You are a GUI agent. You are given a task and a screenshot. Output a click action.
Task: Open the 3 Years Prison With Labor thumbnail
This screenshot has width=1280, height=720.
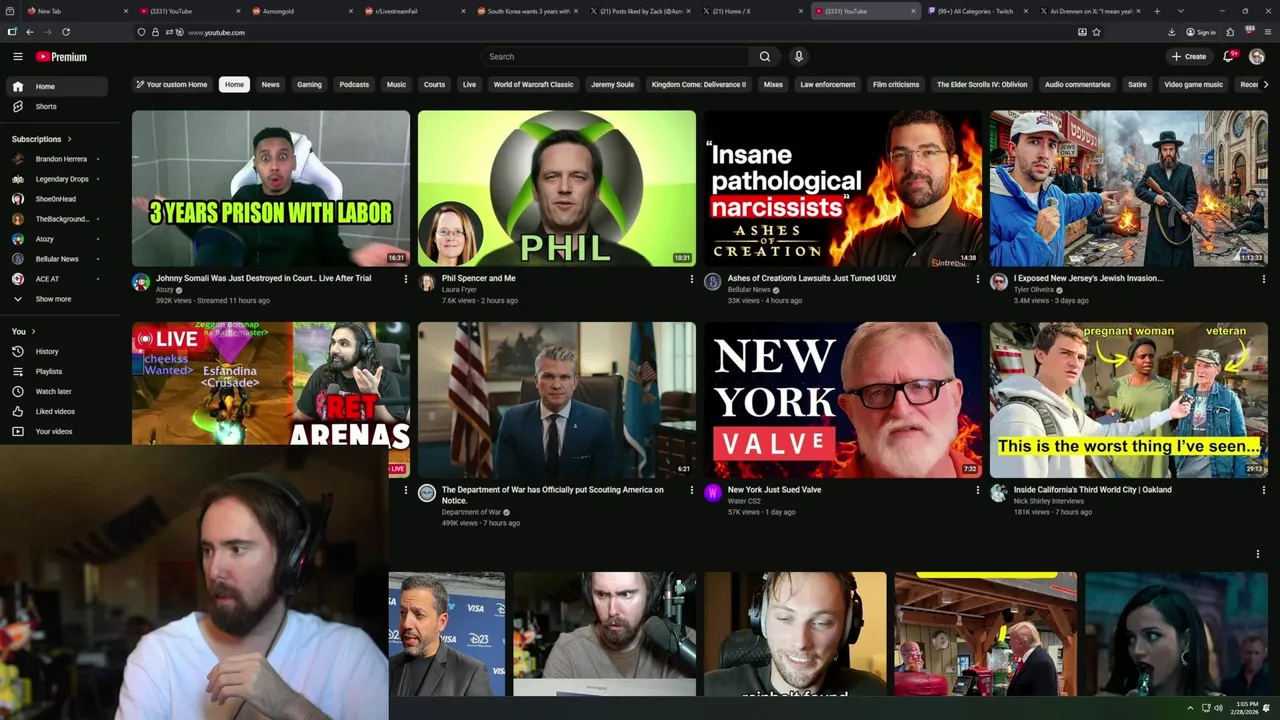click(x=271, y=188)
